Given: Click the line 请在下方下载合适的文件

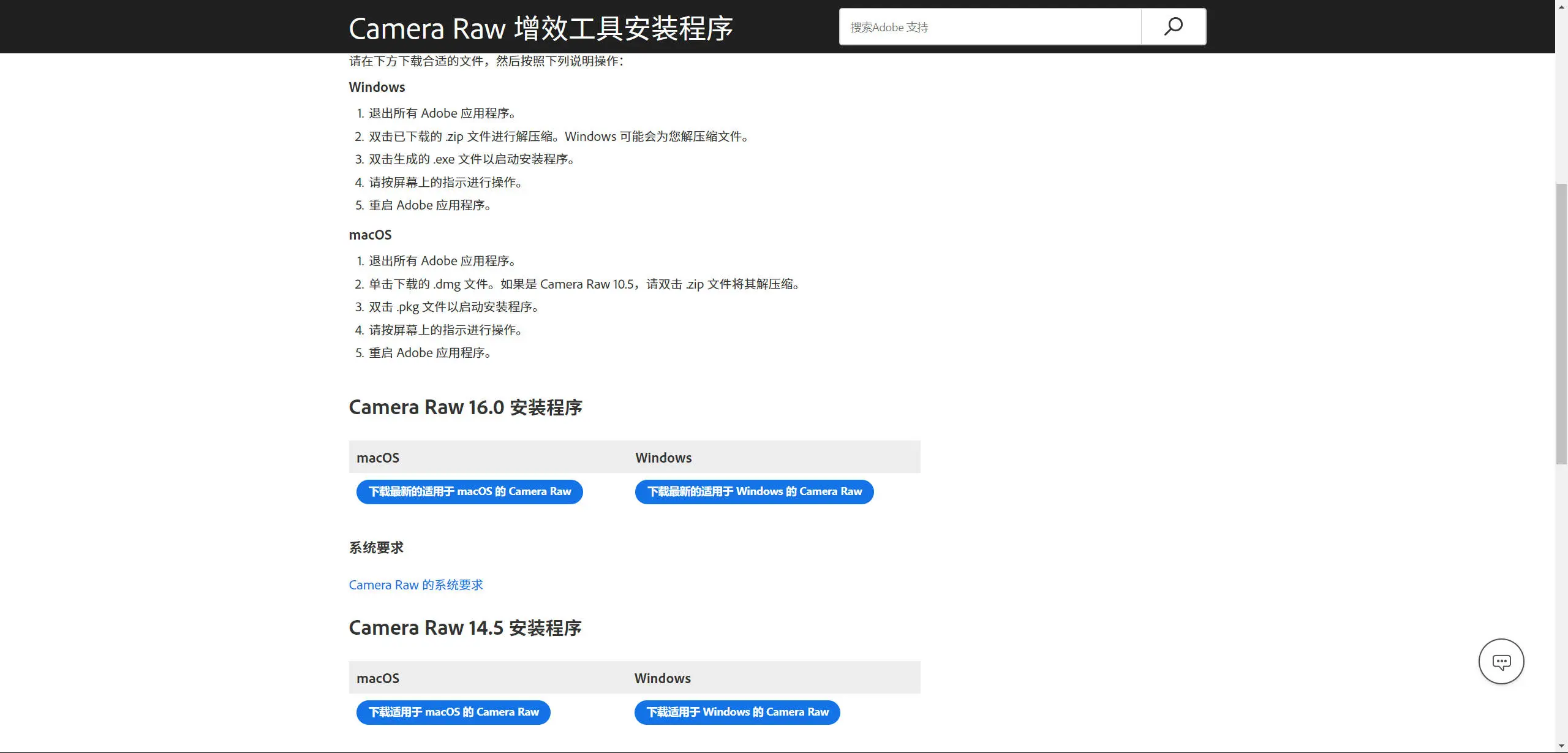Looking at the screenshot, I should (x=486, y=61).
